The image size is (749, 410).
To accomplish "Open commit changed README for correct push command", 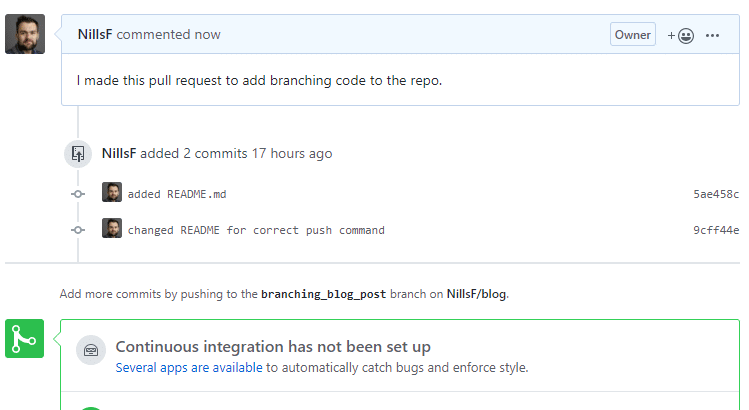I will [x=256, y=230].
